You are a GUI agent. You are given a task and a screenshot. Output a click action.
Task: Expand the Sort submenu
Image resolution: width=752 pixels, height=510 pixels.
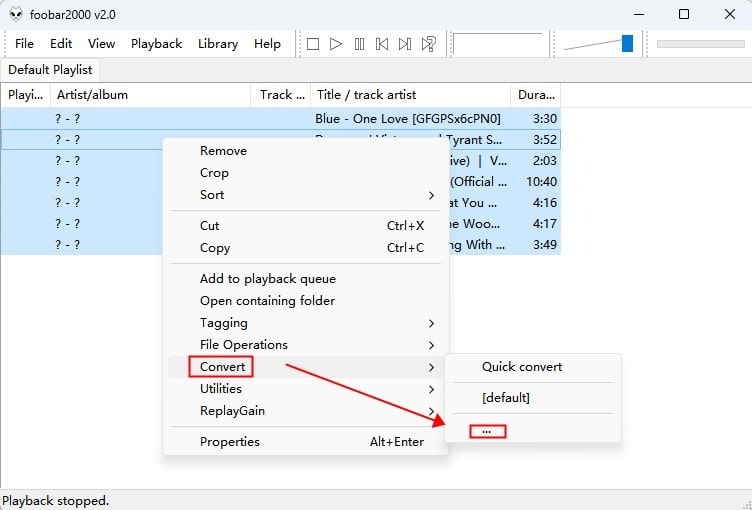click(305, 195)
